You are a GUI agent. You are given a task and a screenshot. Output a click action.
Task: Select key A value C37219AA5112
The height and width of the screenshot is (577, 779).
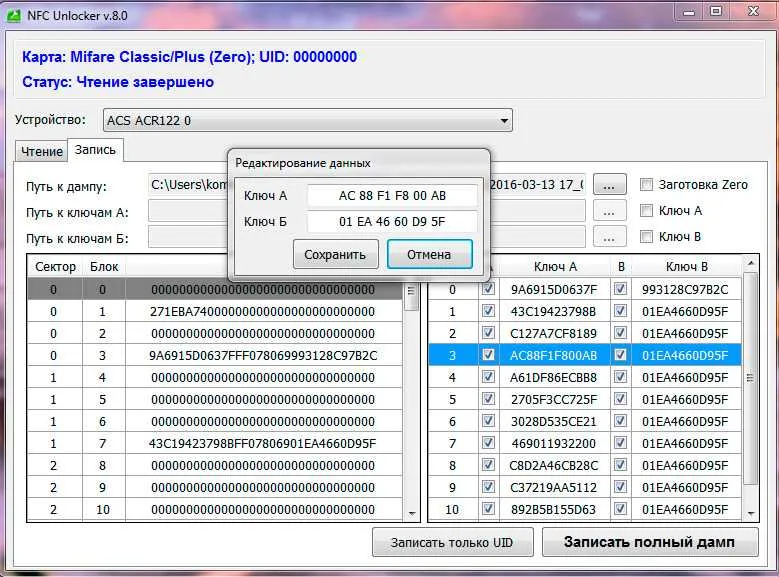tap(554, 487)
